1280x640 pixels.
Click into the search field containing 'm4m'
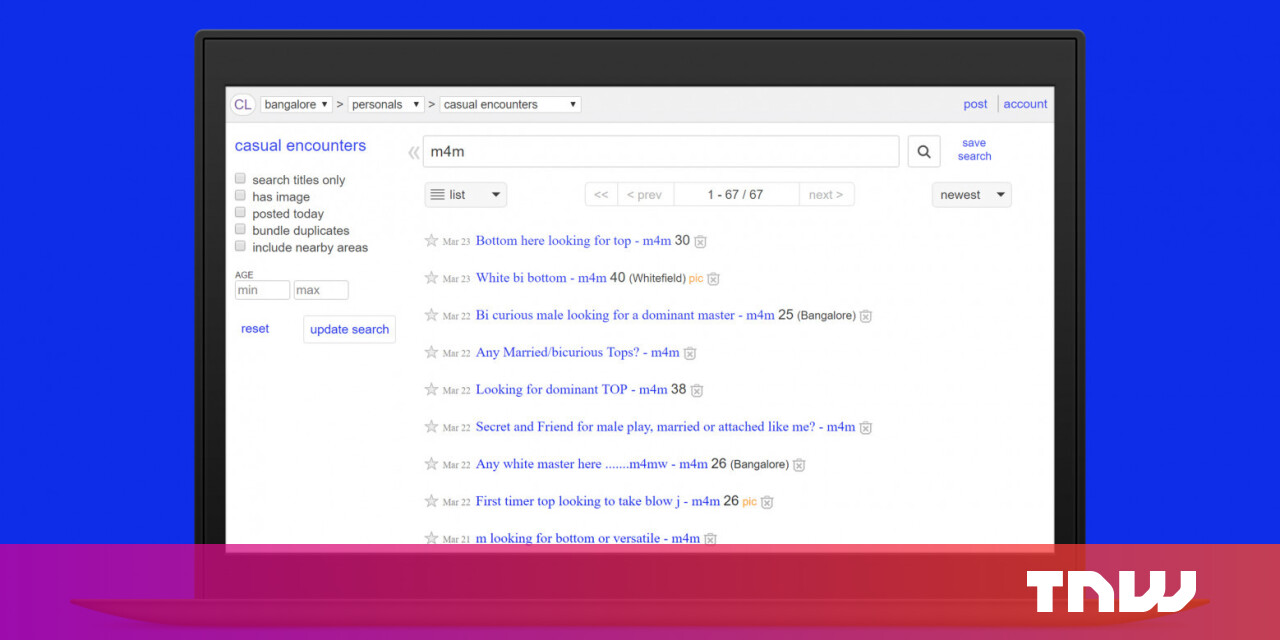(x=660, y=152)
